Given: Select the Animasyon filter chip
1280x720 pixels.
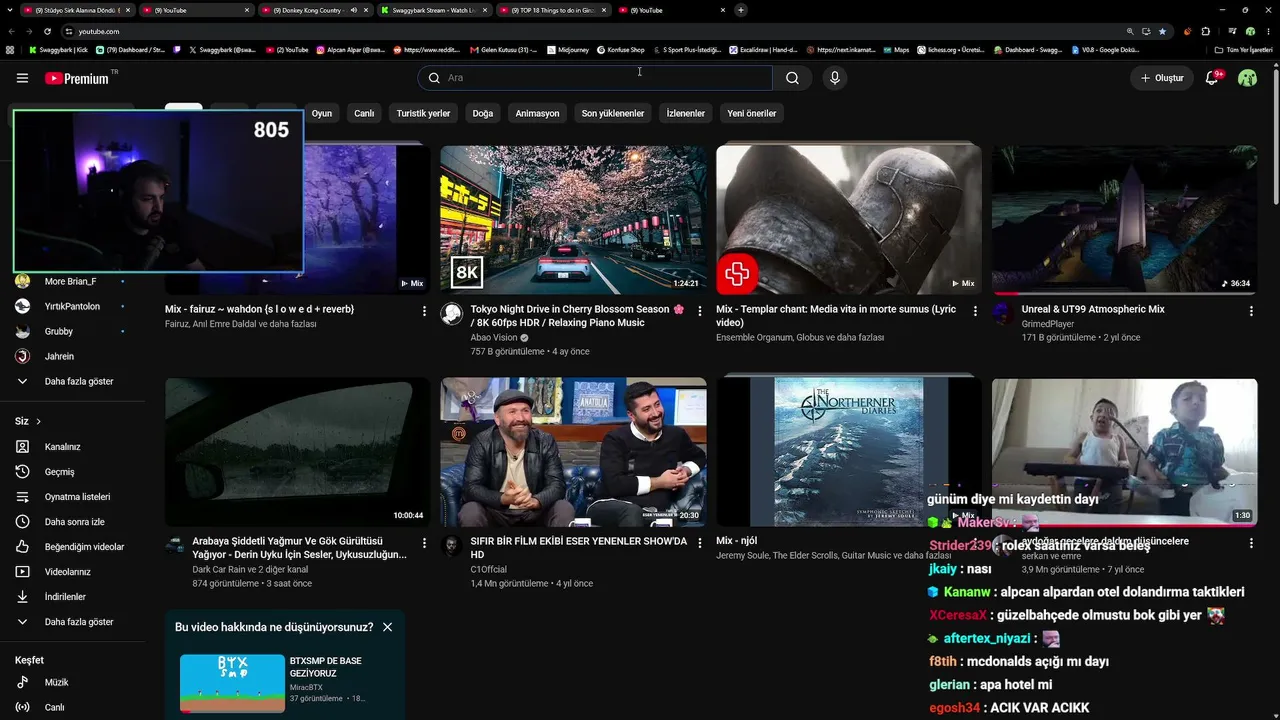Looking at the screenshot, I should click(538, 113).
